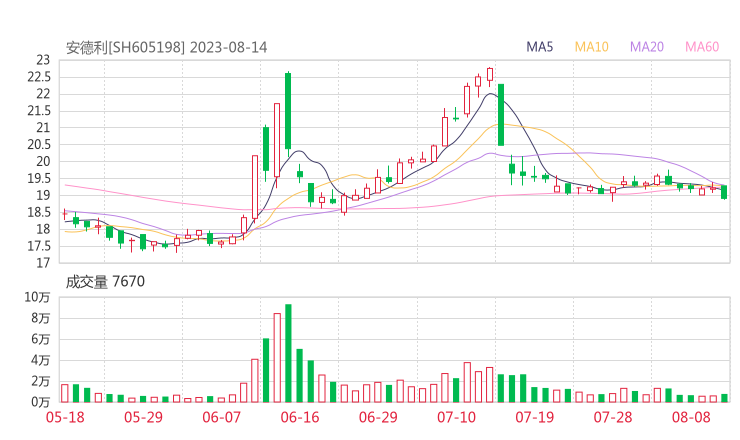Screen dimensions: 740x440
Task: Click the 8万 volume axis label
Action: coord(41,318)
